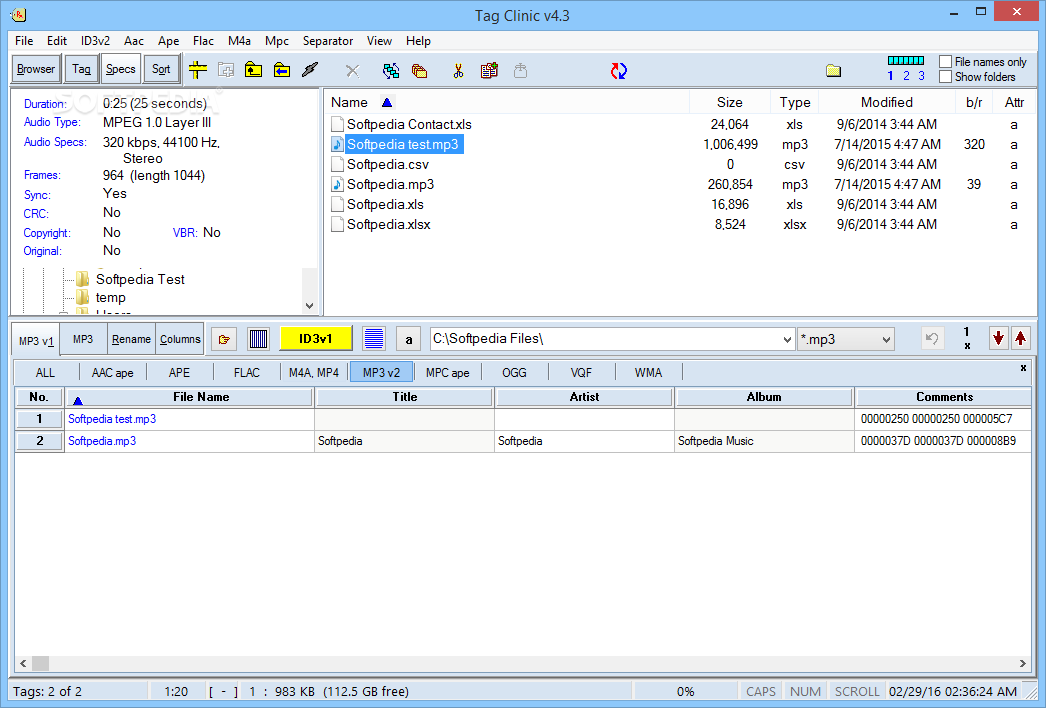Toggle the yellow ID3v1 button

[x=316, y=338]
